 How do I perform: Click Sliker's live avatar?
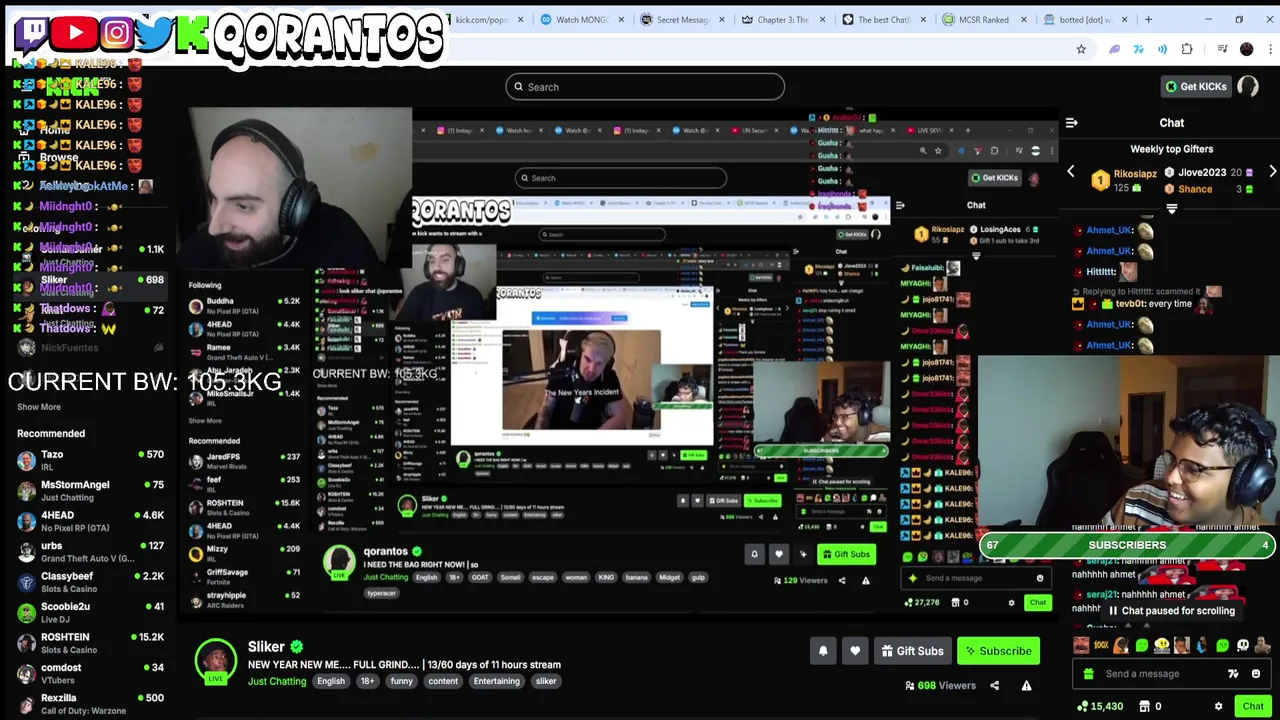(215, 661)
